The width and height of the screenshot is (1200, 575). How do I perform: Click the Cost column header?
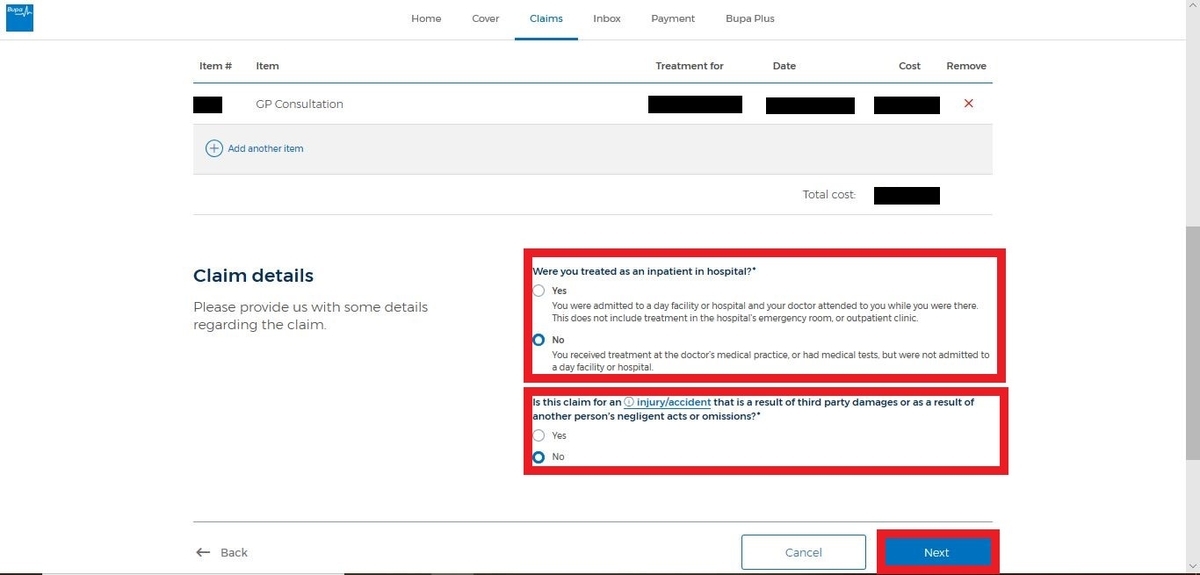(910, 66)
